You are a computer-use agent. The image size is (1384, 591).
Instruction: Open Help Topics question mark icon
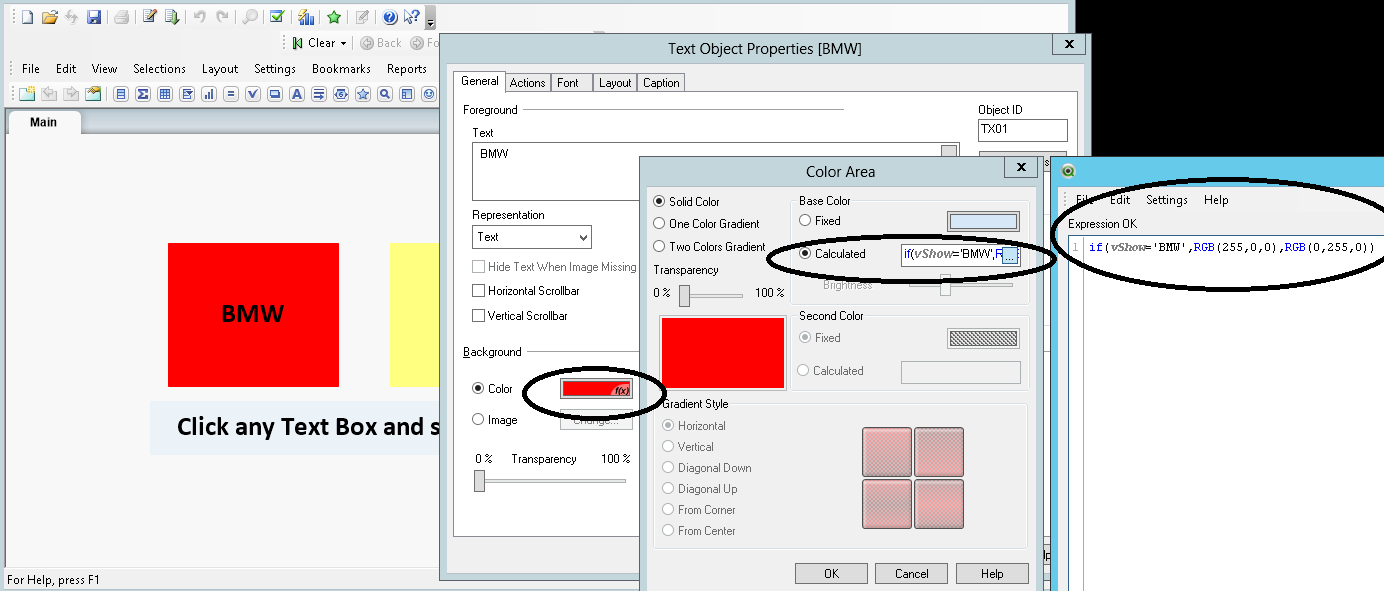pos(390,17)
